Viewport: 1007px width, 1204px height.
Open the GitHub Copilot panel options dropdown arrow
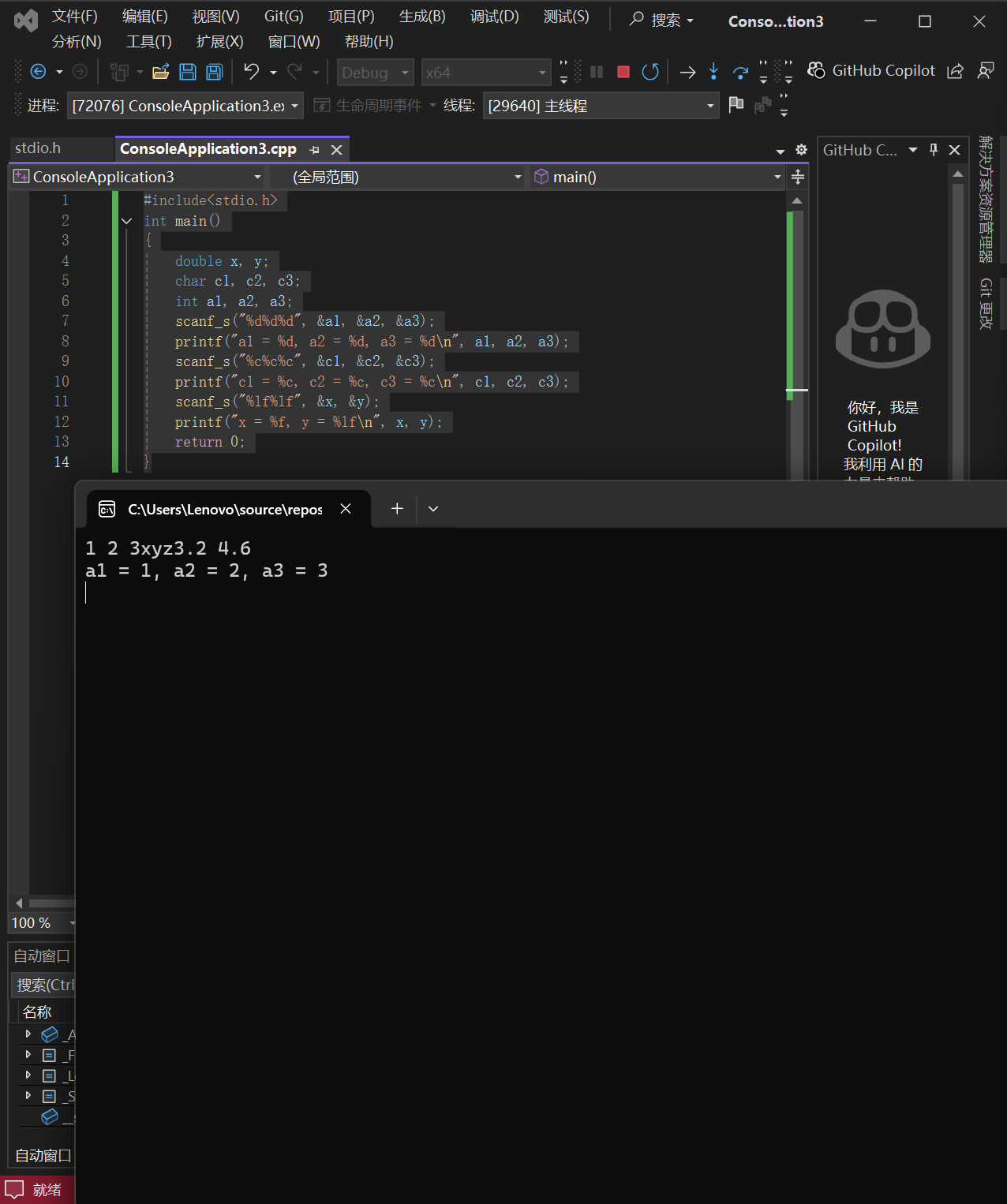[x=913, y=149]
